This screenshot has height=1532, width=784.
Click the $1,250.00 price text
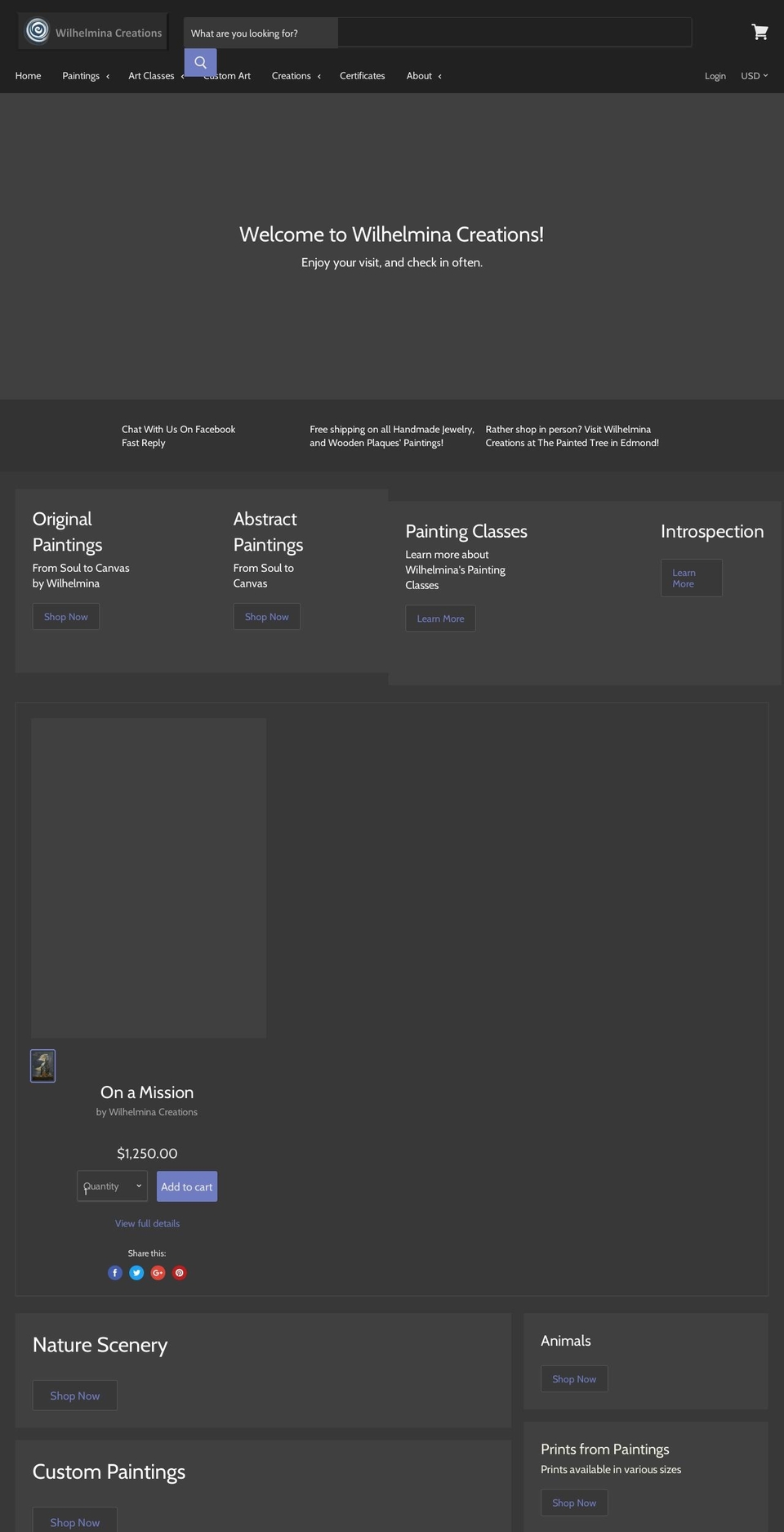click(x=147, y=1154)
